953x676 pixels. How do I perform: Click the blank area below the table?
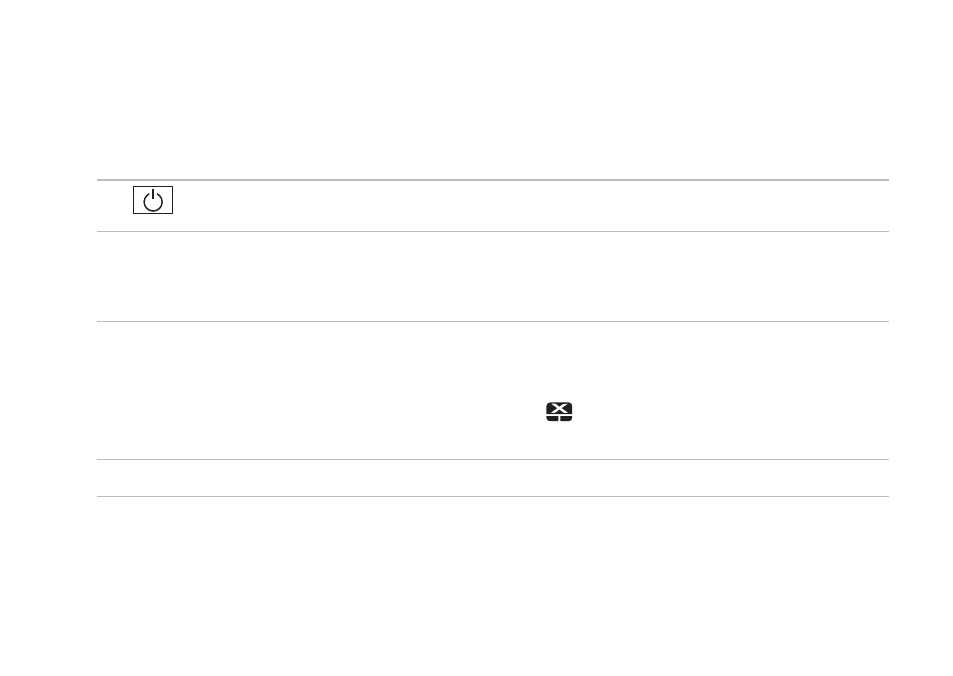(476, 587)
